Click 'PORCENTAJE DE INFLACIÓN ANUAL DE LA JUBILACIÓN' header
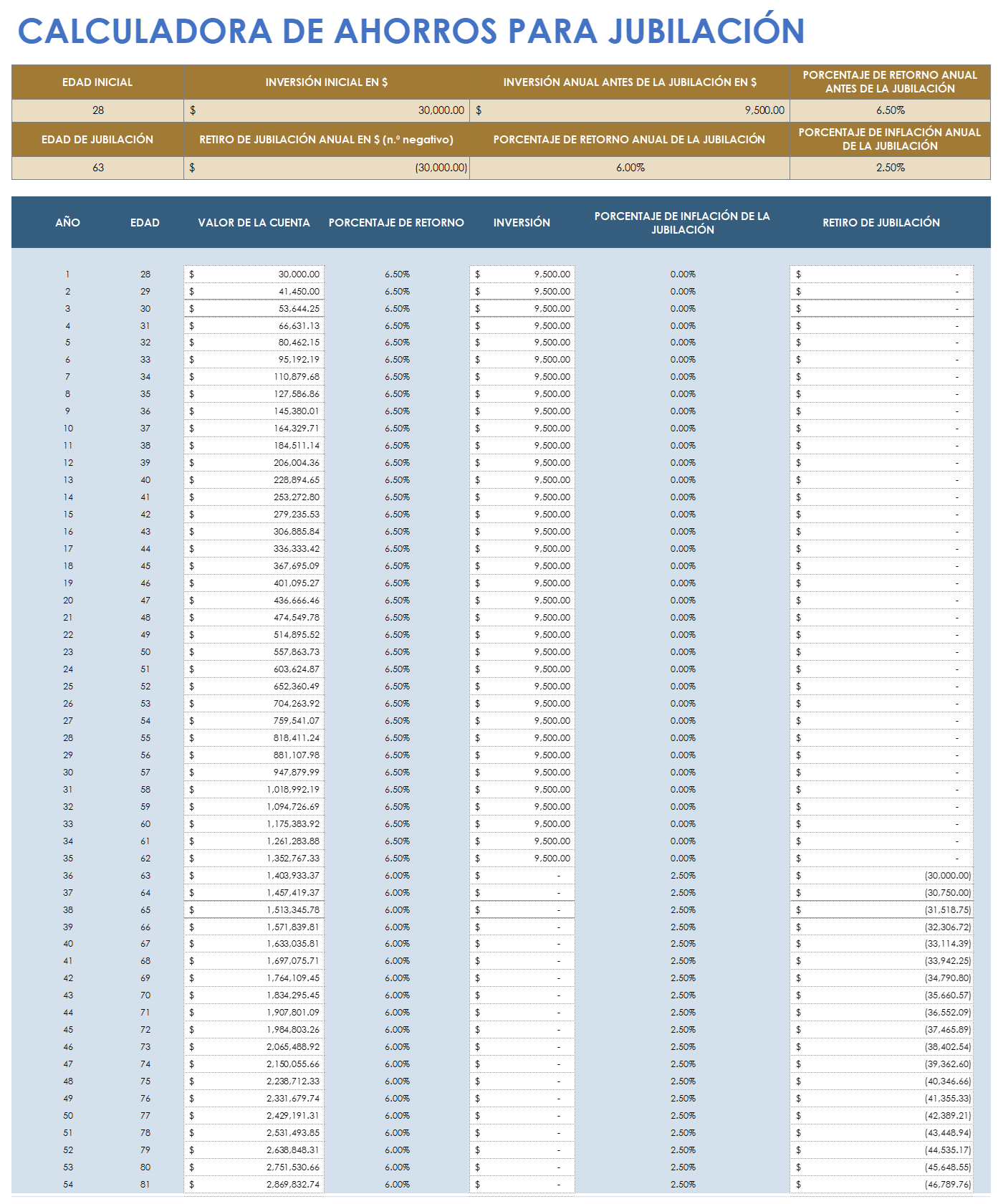The width and height of the screenshot is (1003, 1204). point(890,139)
